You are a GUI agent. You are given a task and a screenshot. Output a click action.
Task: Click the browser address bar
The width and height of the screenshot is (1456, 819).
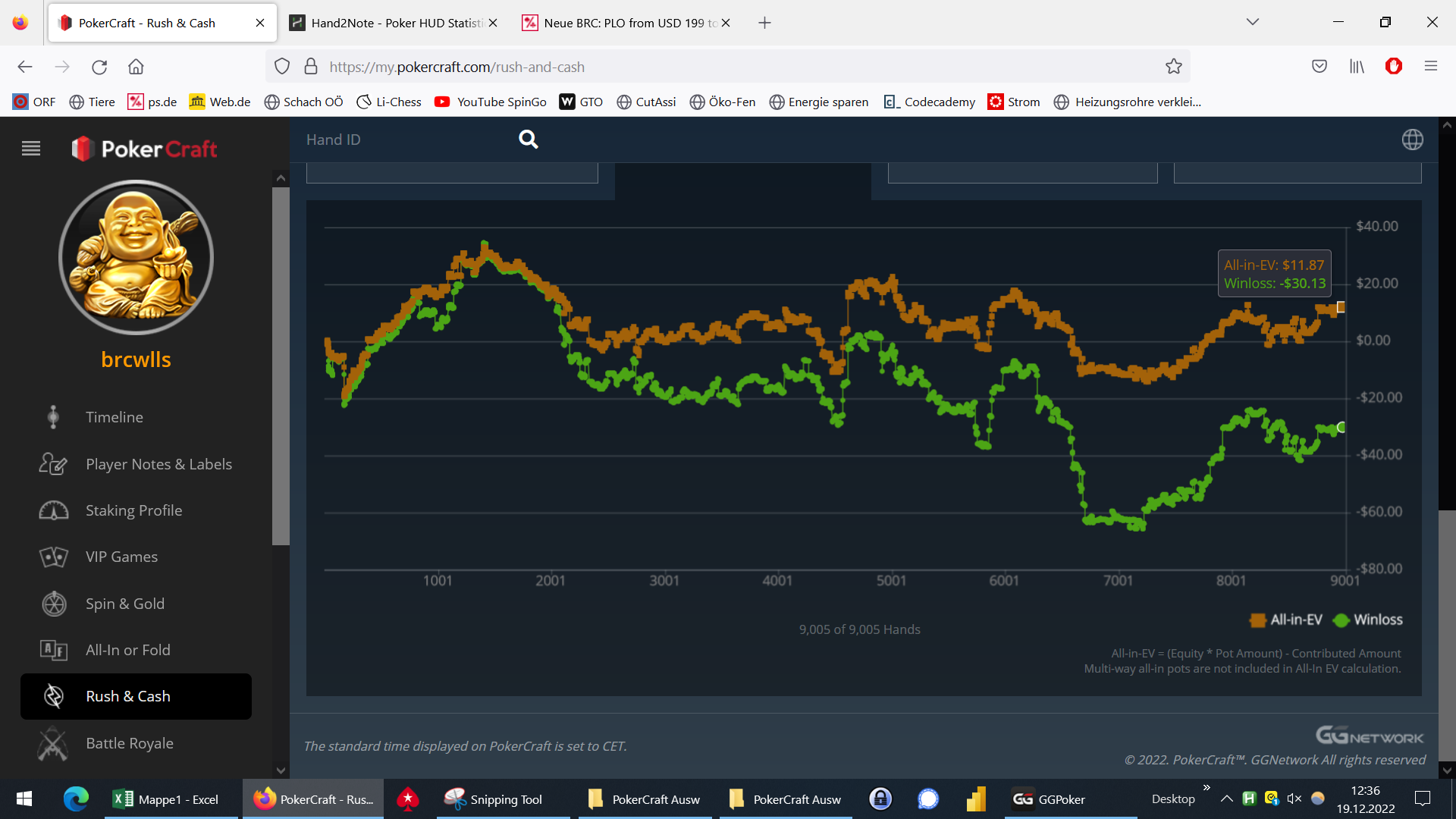[x=728, y=67]
